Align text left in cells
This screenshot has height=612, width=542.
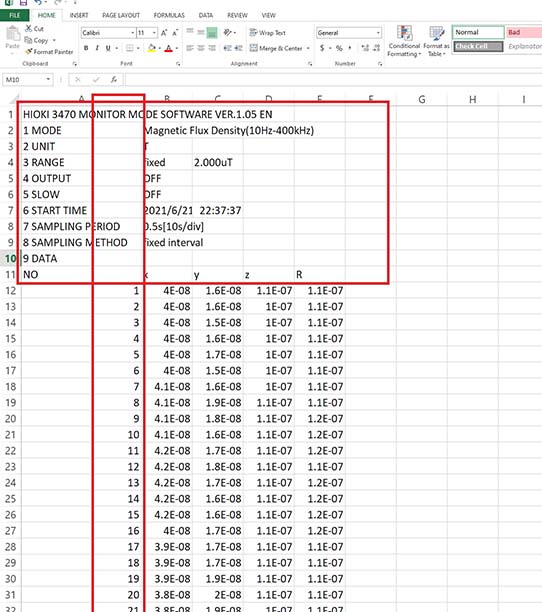tap(190, 48)
